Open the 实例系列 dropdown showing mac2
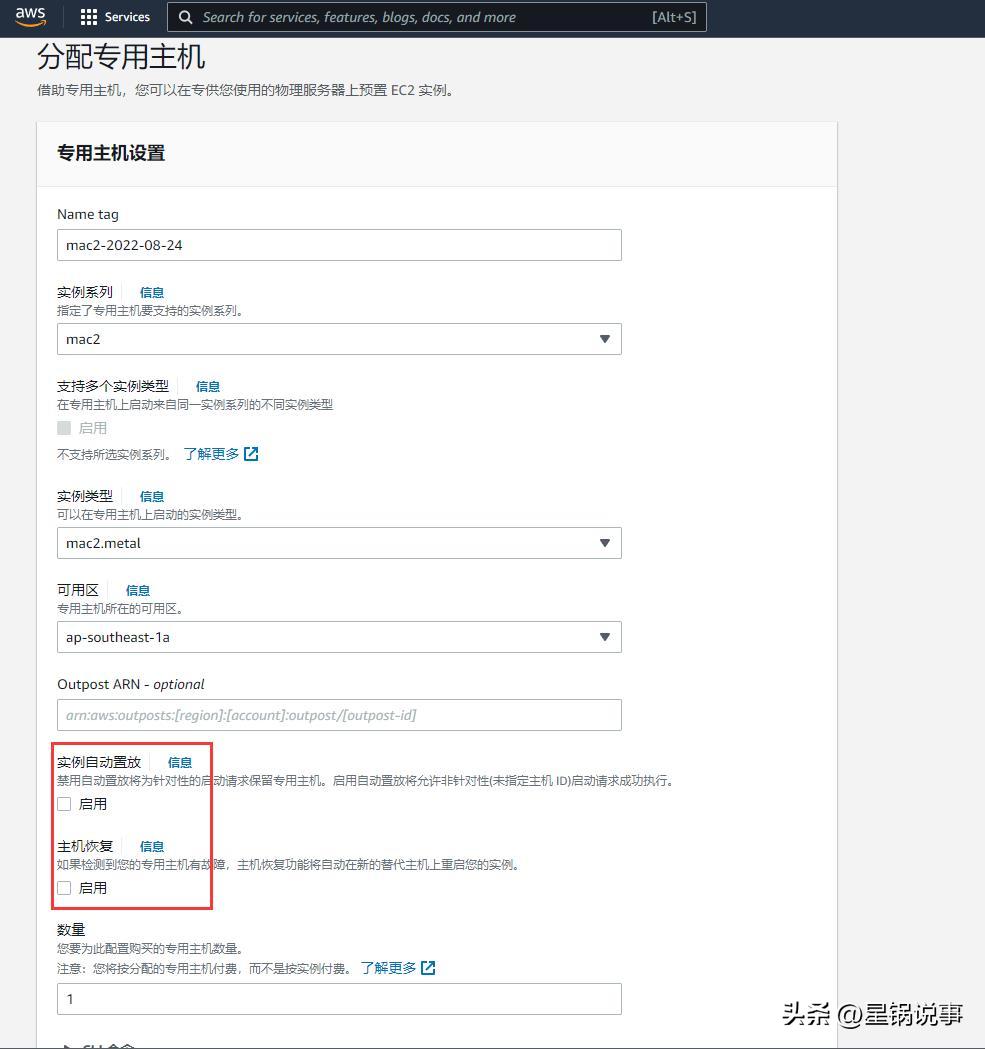Screen dimensions: 985x1049 [x=339, y=339]
